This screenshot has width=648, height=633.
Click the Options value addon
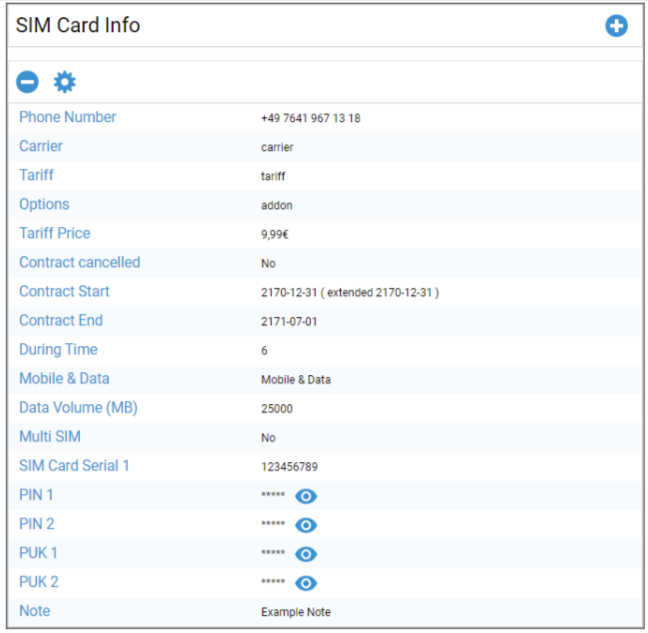(x=276, y=205)
